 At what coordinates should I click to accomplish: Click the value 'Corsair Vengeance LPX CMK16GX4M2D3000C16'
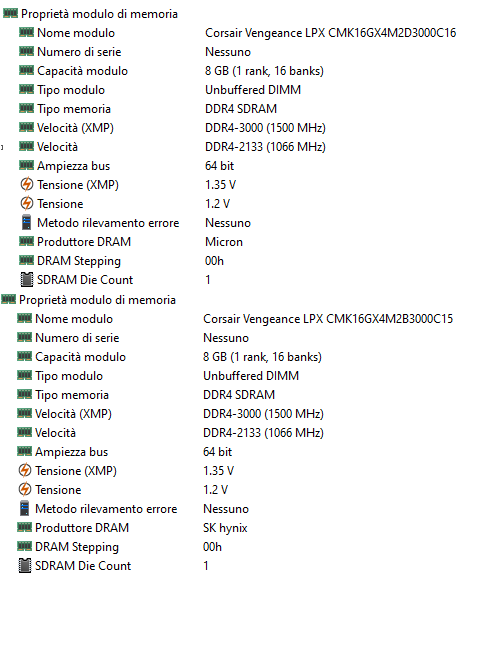click(x=330, y=33)
